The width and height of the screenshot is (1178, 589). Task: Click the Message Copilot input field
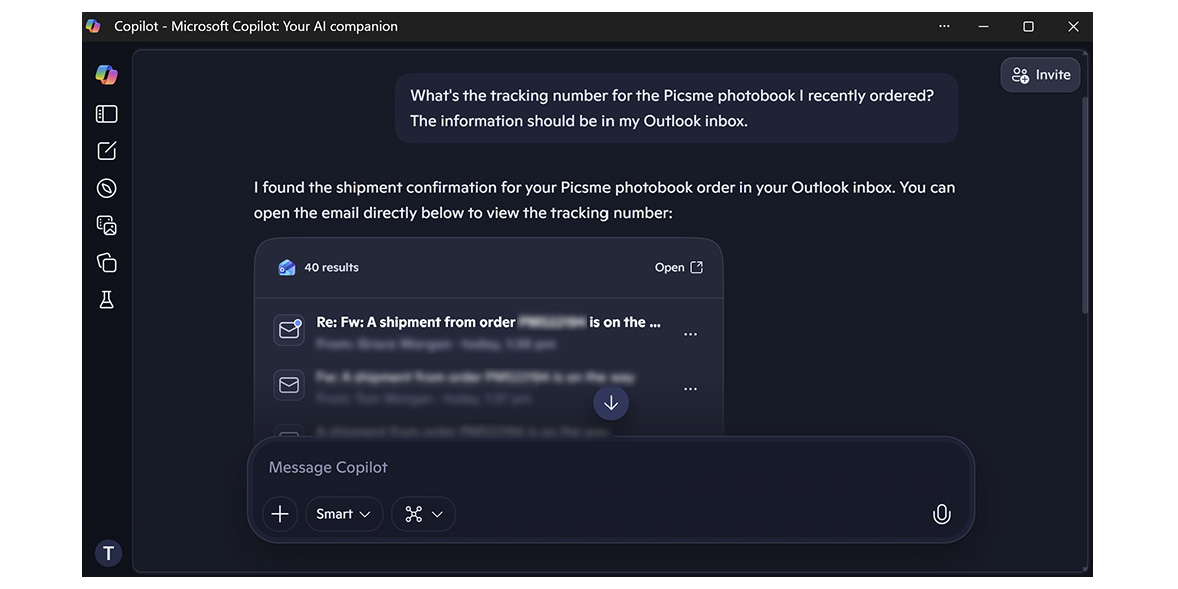coord(600,467)
